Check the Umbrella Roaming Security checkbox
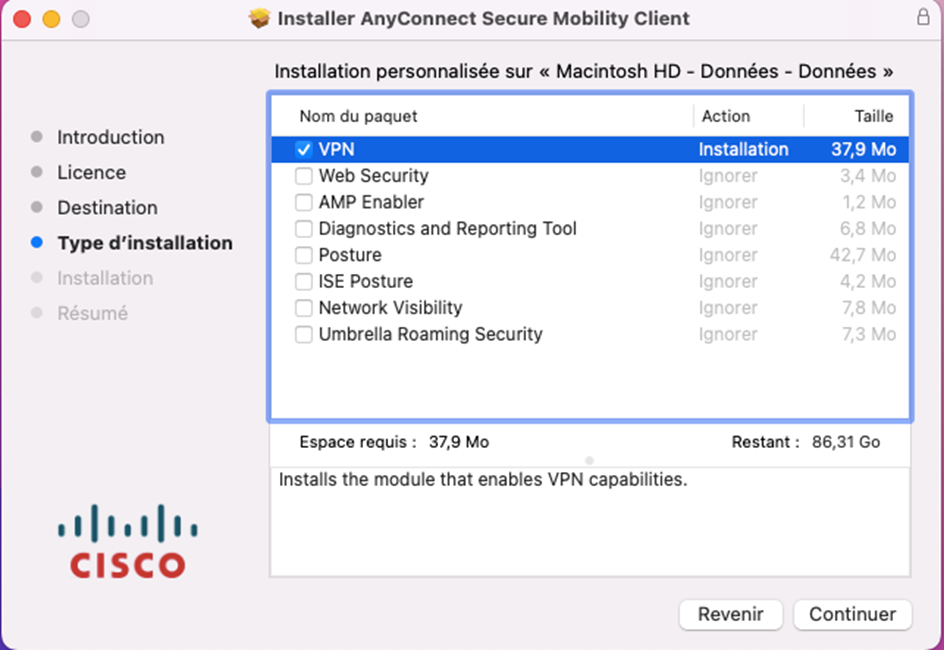Viewport: 944px width, 650px height. [x=303, y=335]
